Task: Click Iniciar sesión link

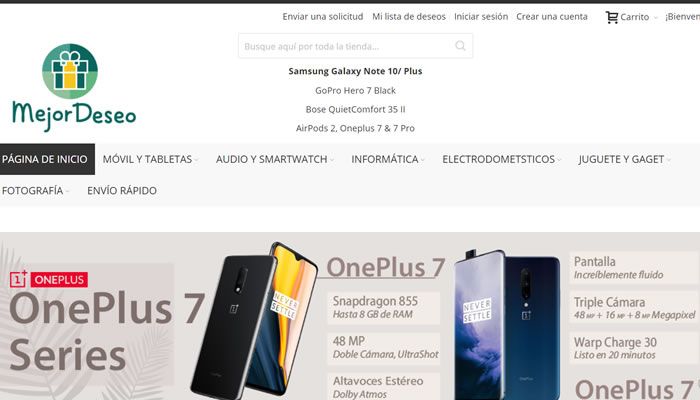Action: click(481, 17)
